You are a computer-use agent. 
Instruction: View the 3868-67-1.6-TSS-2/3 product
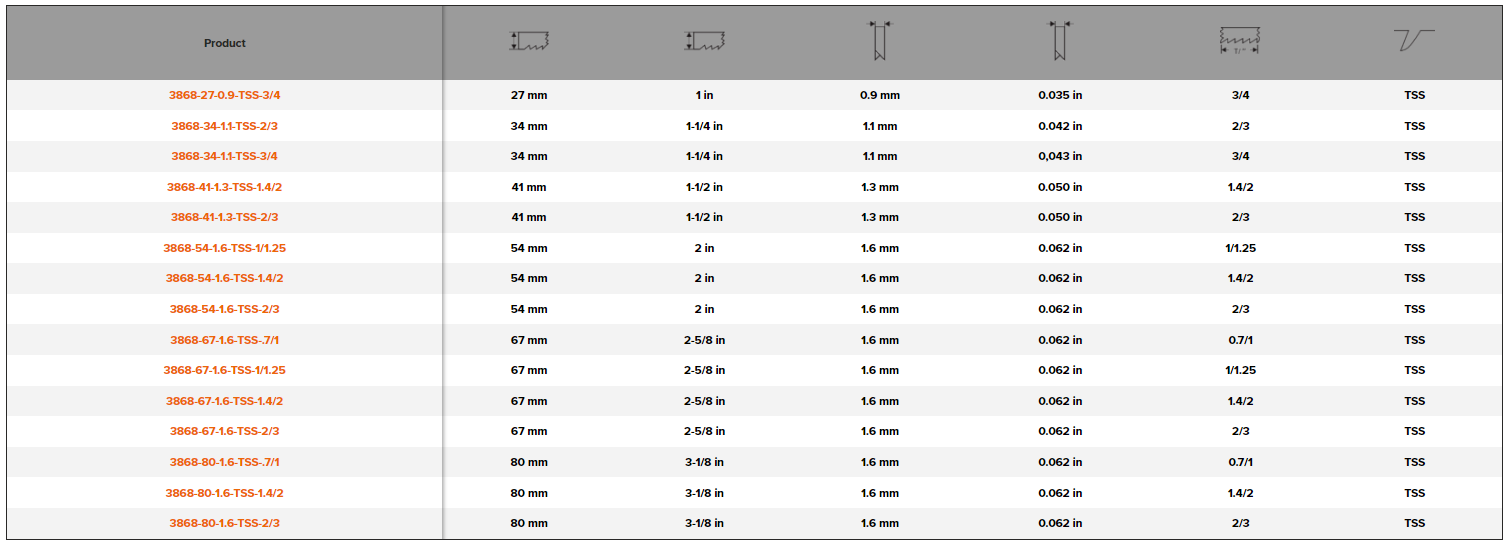(225, 432)
